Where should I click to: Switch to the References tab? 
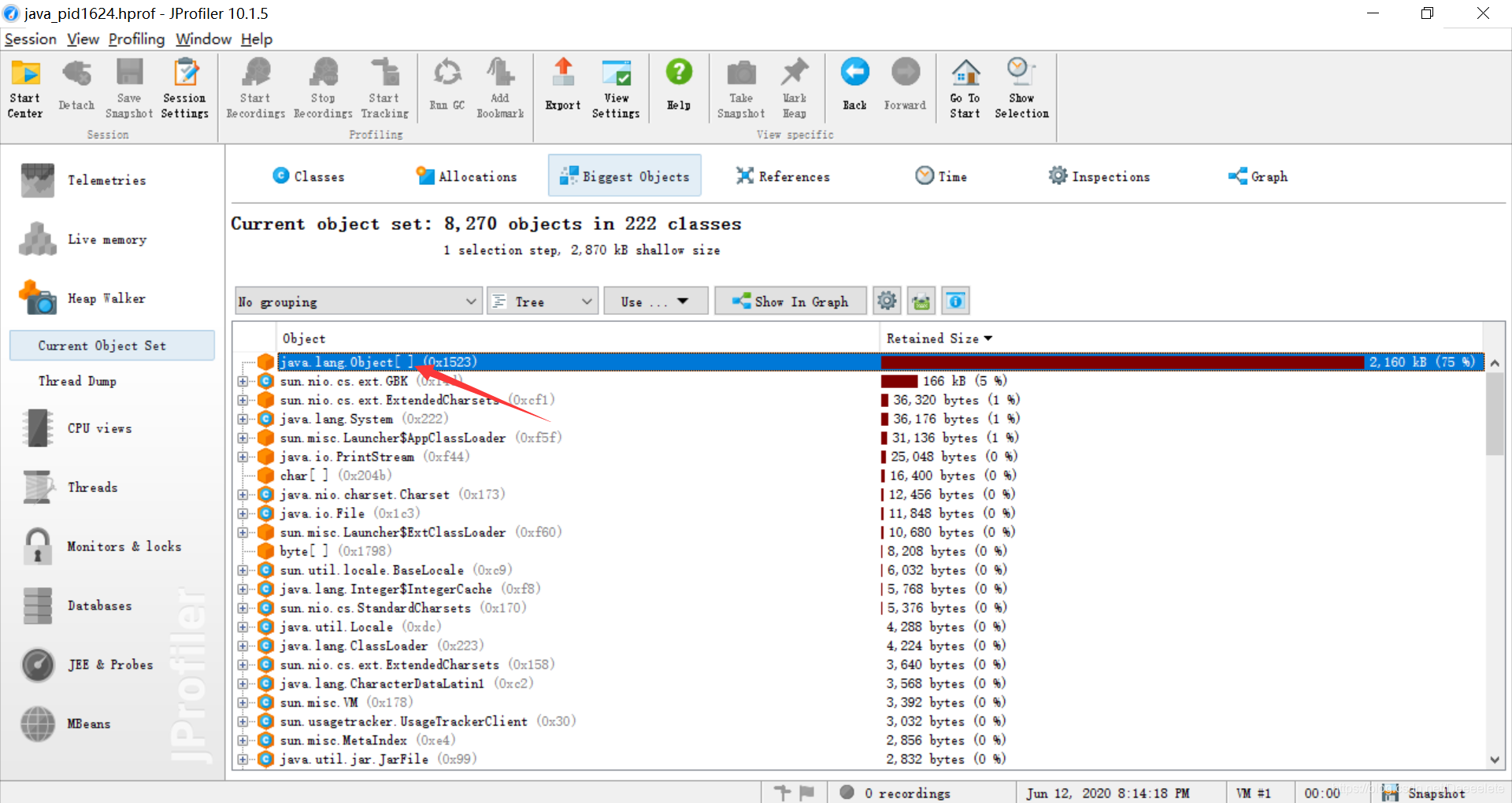point(783,176)
